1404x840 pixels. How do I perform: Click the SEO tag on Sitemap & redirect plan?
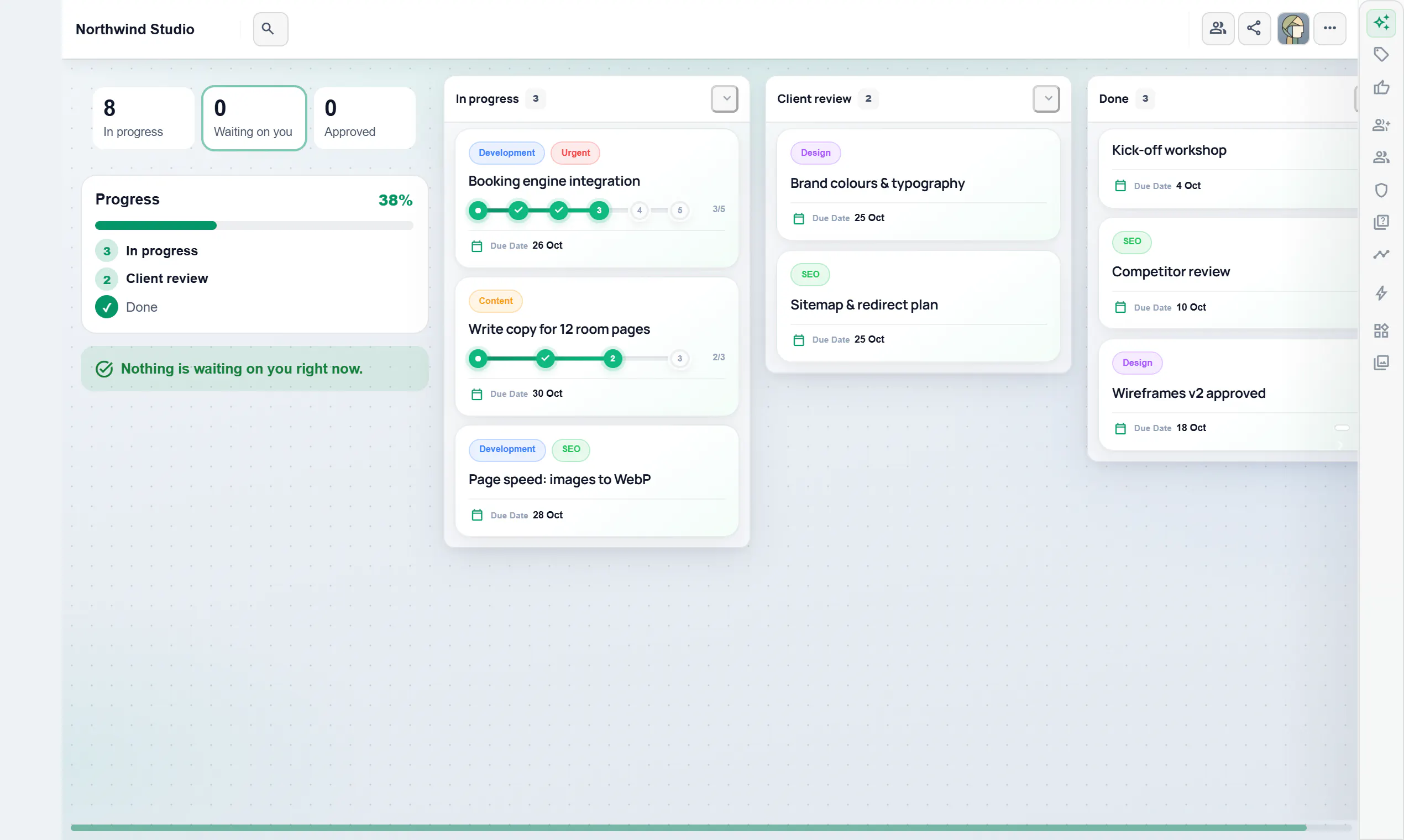(x=810, y=275)
